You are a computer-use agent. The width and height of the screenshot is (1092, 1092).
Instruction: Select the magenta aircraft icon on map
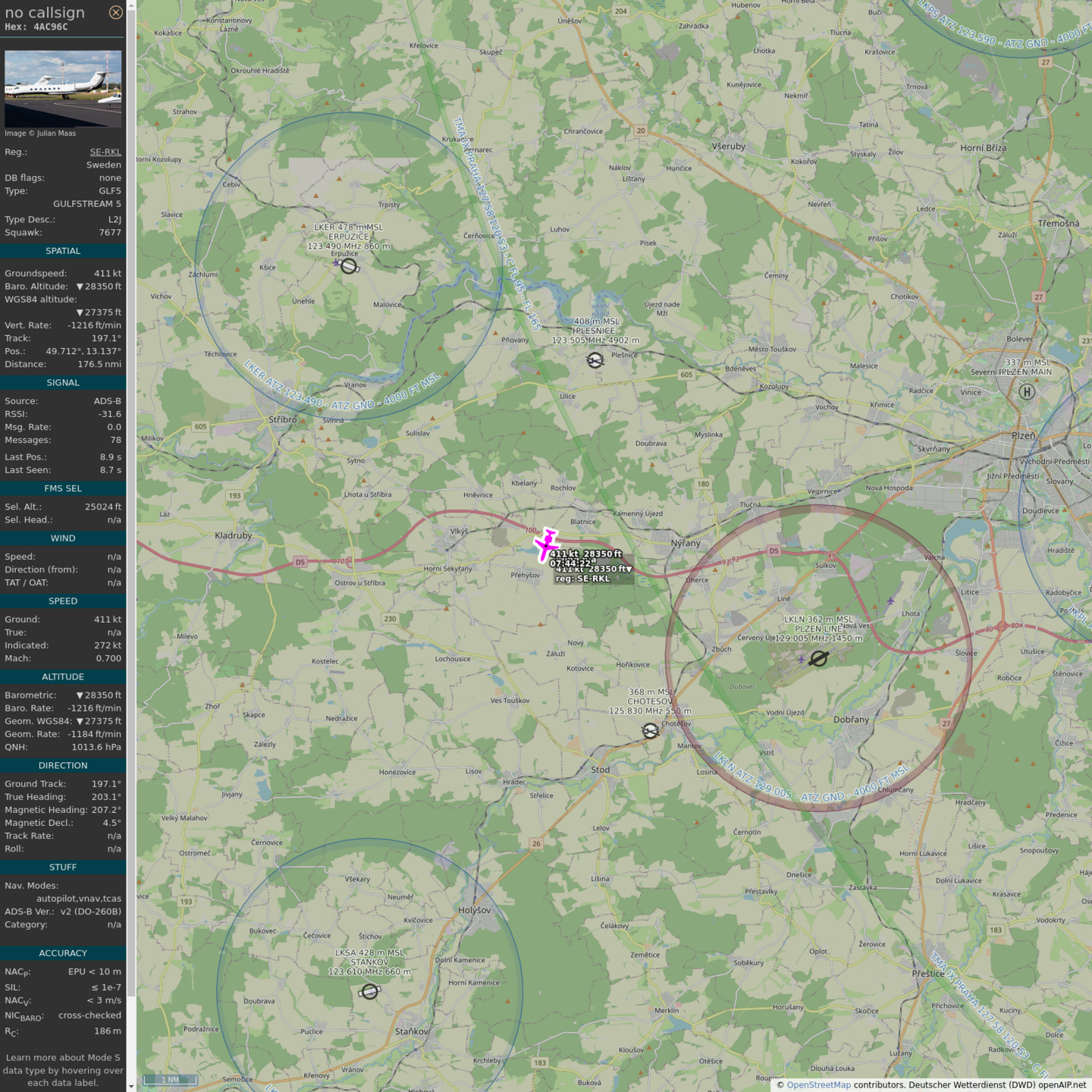546,544
